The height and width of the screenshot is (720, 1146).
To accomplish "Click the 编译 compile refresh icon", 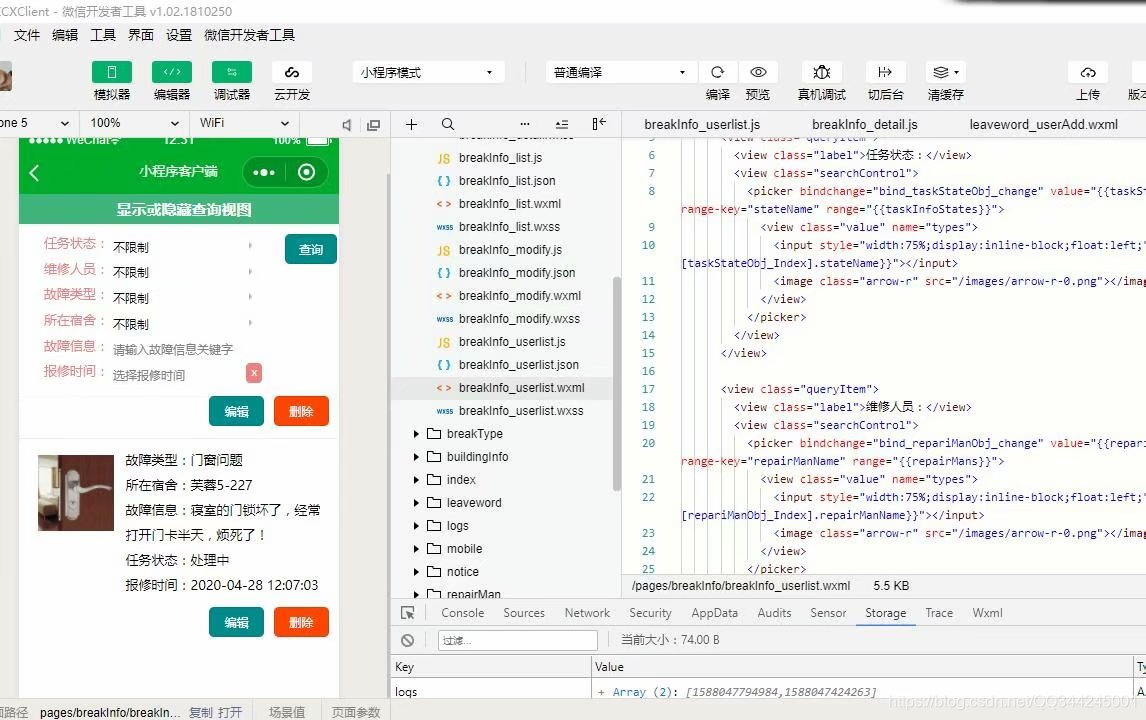I will point(718,72).
